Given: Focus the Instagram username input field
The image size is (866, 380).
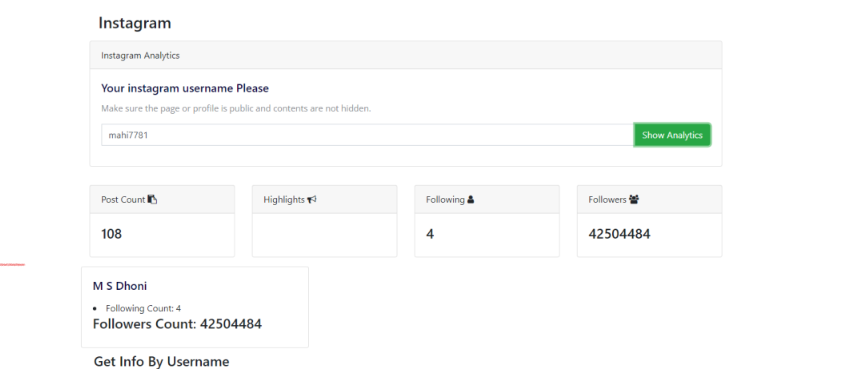Looking at the screenshot, I should click(367, 135).
